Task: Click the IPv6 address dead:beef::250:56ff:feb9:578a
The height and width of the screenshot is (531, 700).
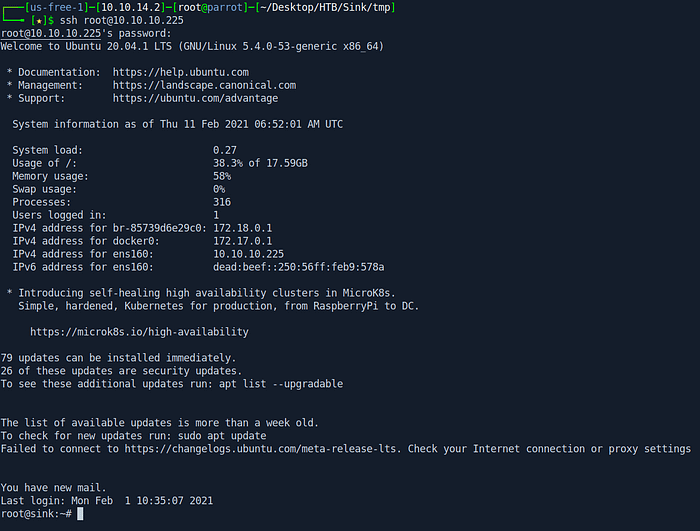Action: pos(298,267)
